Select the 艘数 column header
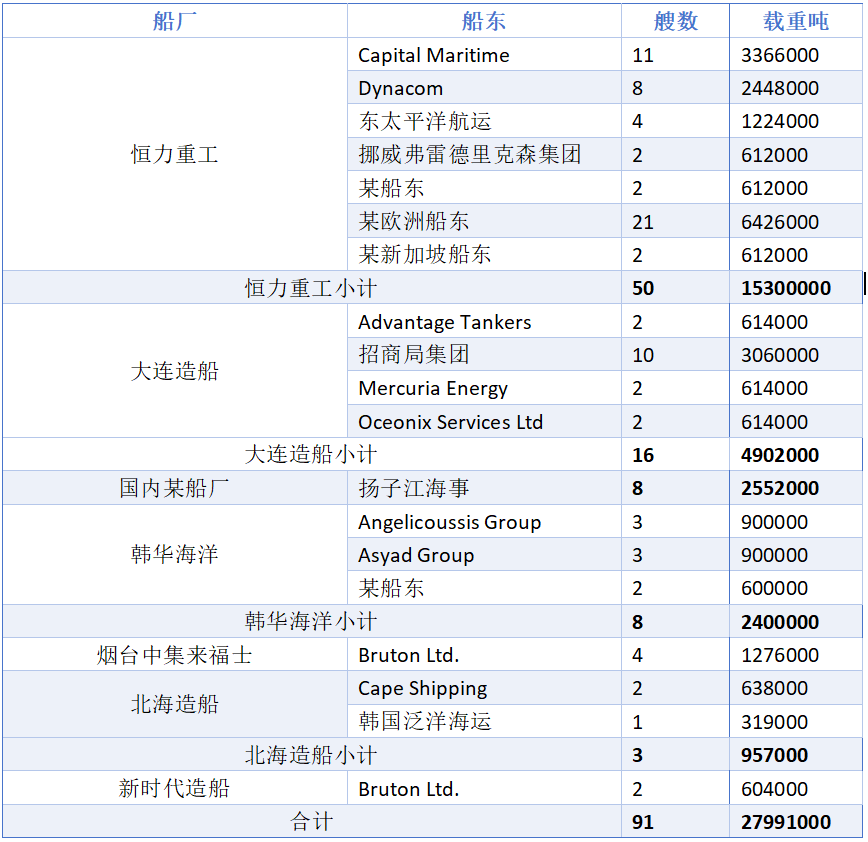868x842 pixels. coord(675,21)
